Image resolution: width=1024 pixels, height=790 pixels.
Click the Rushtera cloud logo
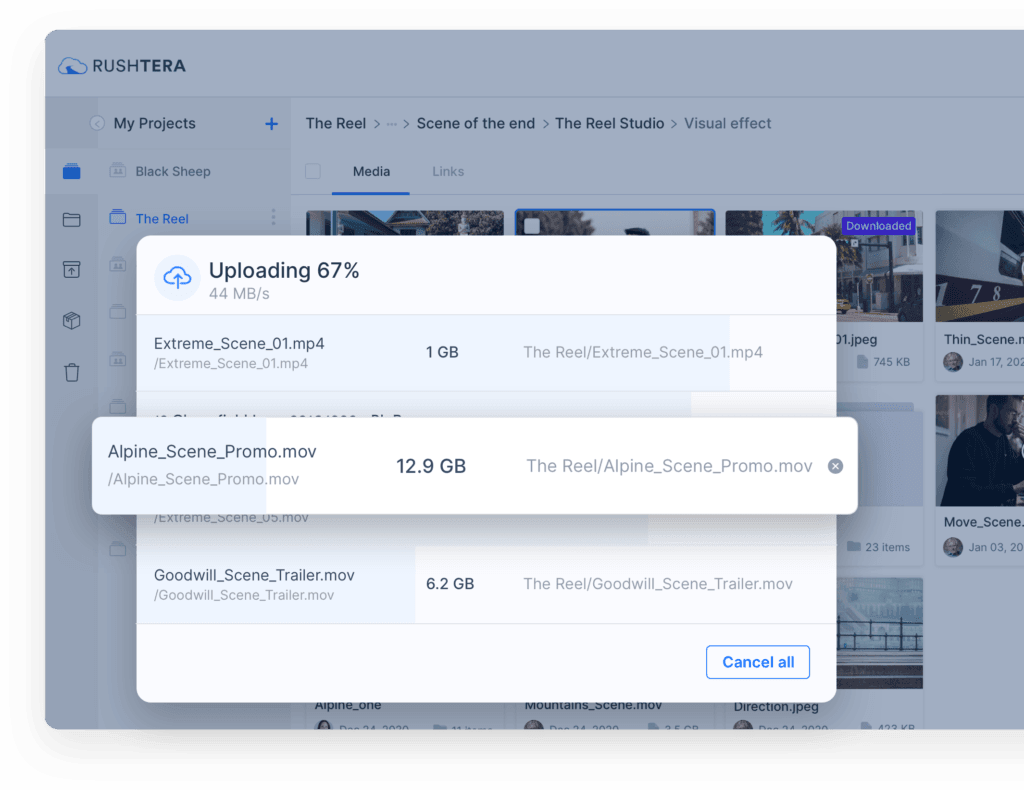coord(72,66)
